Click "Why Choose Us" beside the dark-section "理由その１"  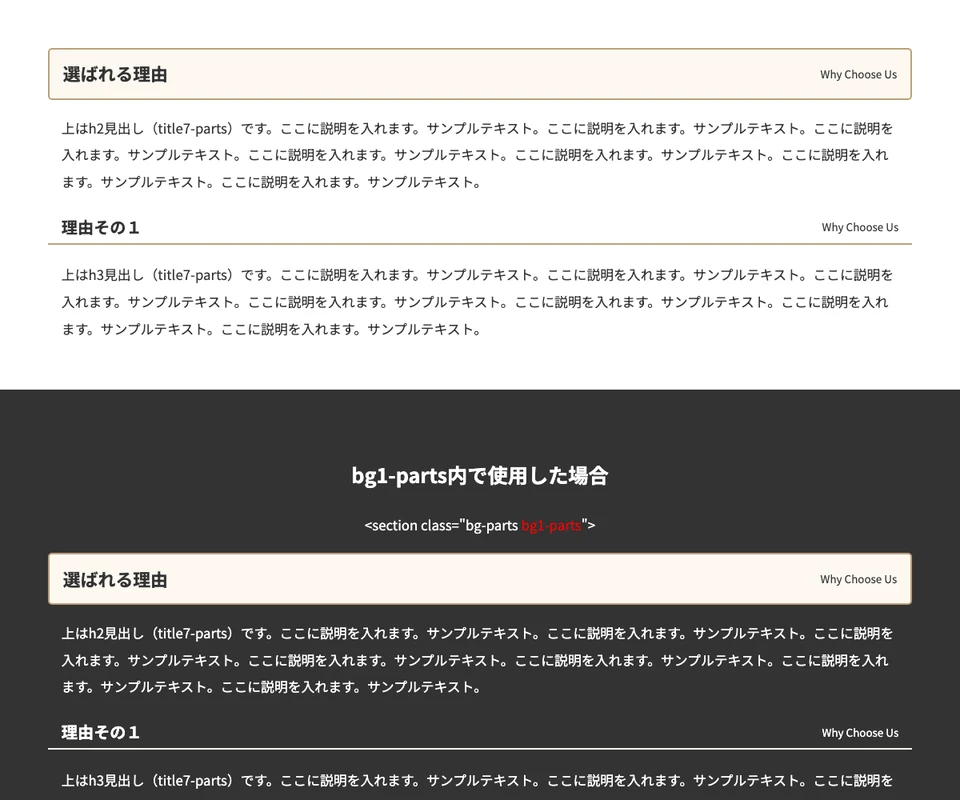[x=859, y=733]
